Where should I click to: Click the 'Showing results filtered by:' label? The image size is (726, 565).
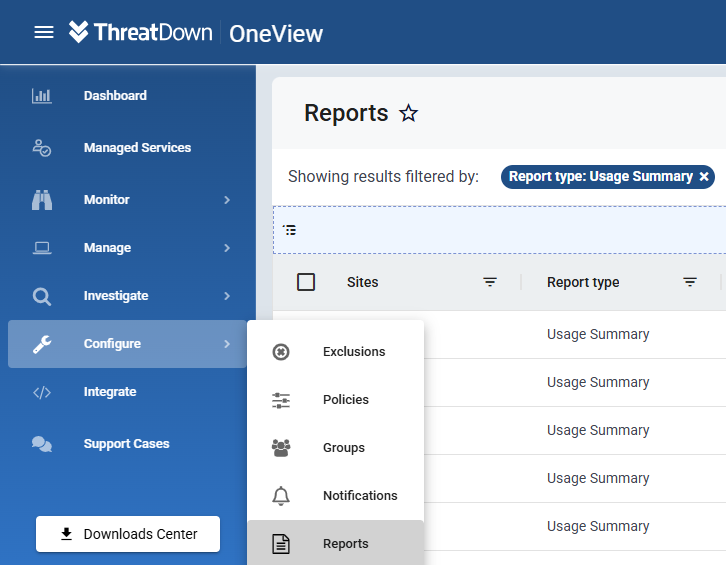click(x=383, y=176)
